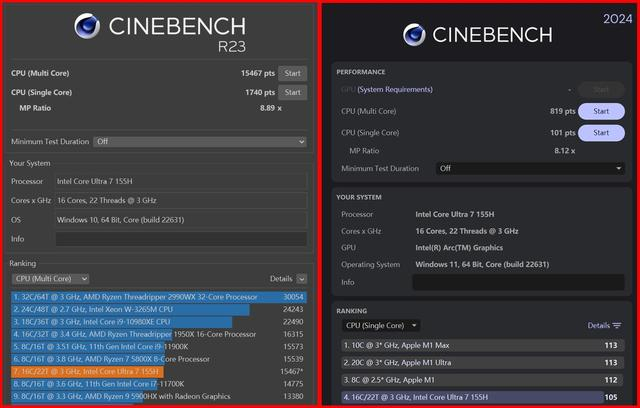The width and height of the screenshot is (640, 408).
Task: Open Minimum Test Duration dropdown in Cinebench 2024
Action: point(530,169)
